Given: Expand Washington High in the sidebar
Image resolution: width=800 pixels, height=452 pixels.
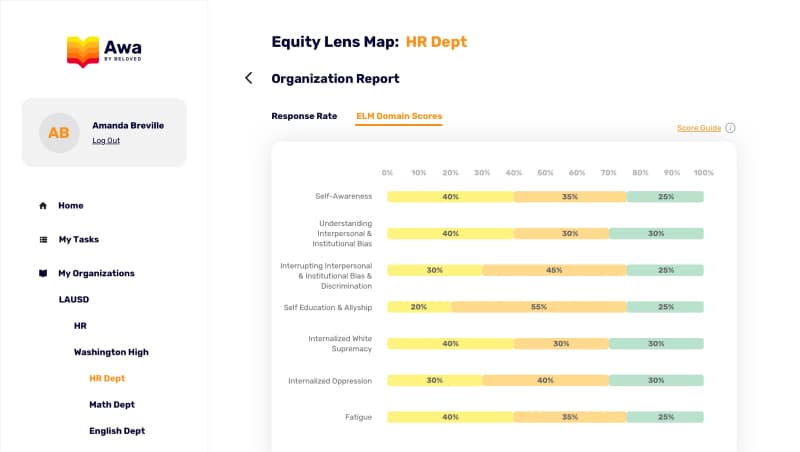Looking at the screenshot, I should (x=111, y=352).
